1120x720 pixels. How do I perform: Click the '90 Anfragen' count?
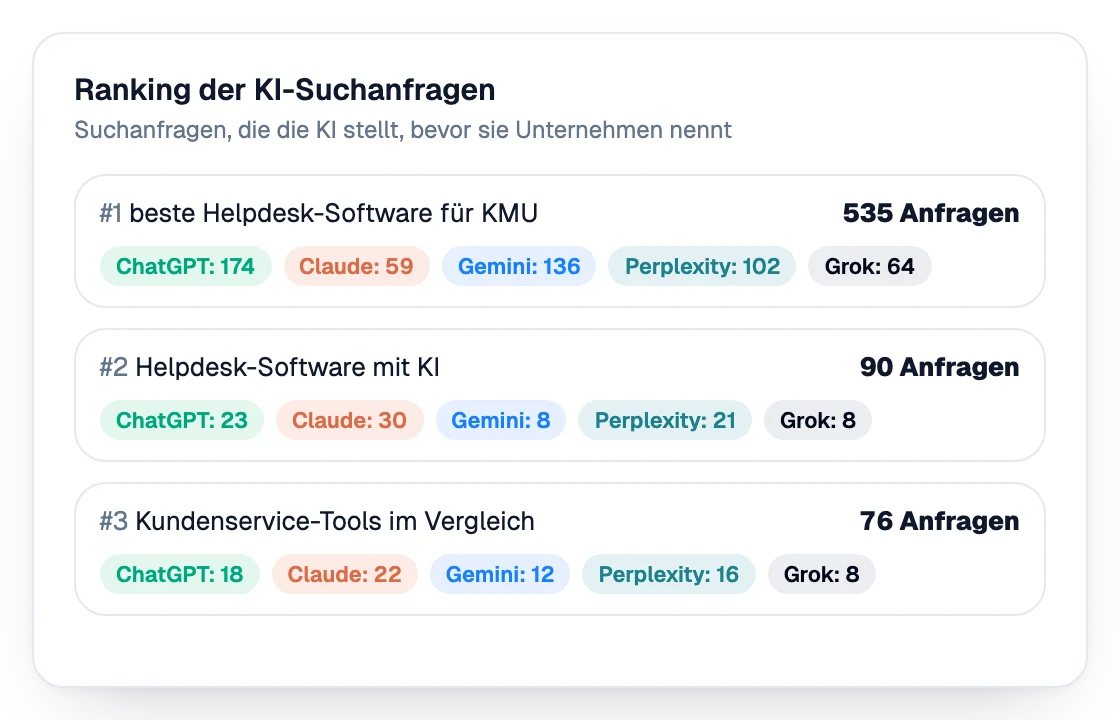coord(939,367)
